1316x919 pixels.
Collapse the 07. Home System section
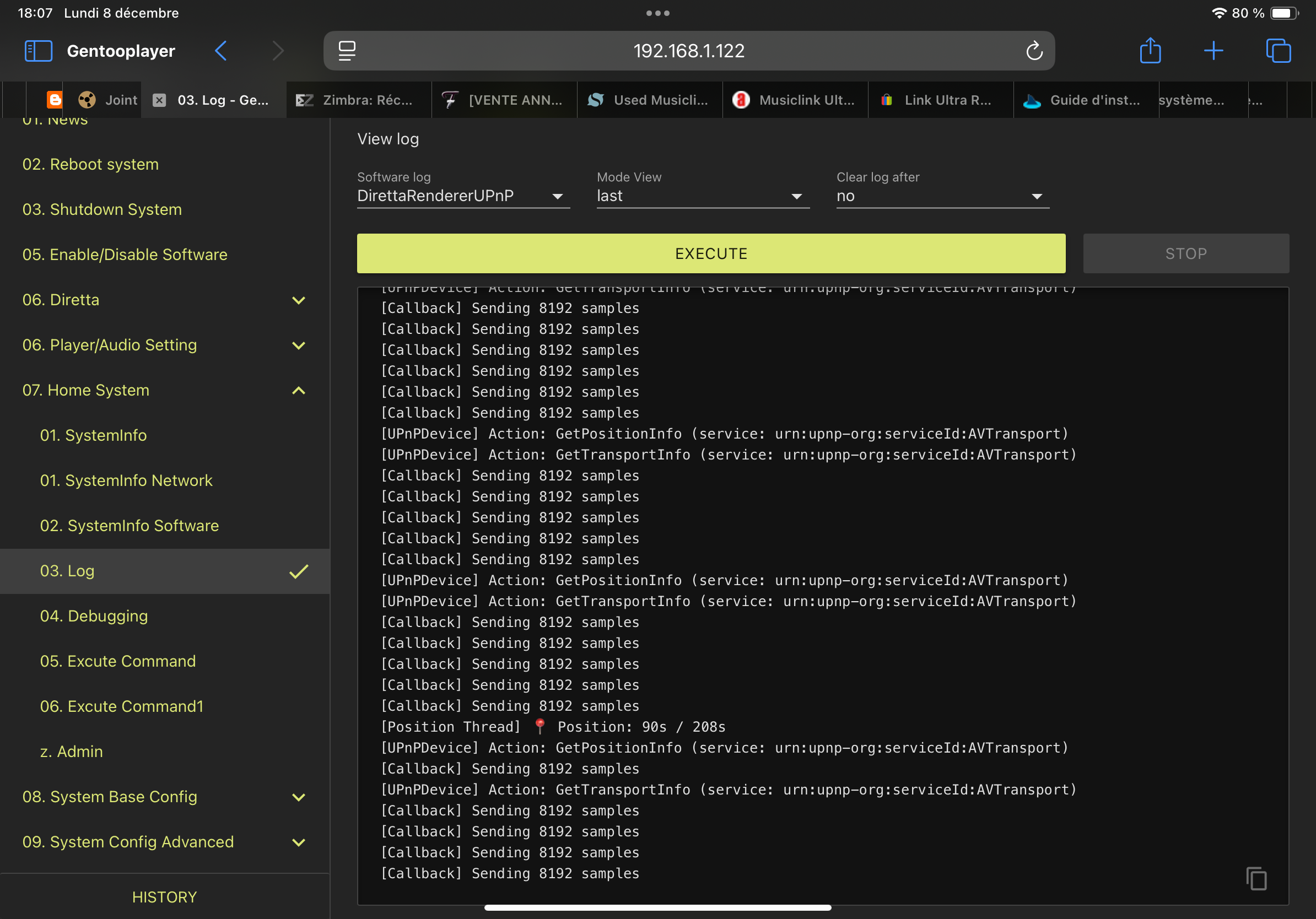coord(298,390)
